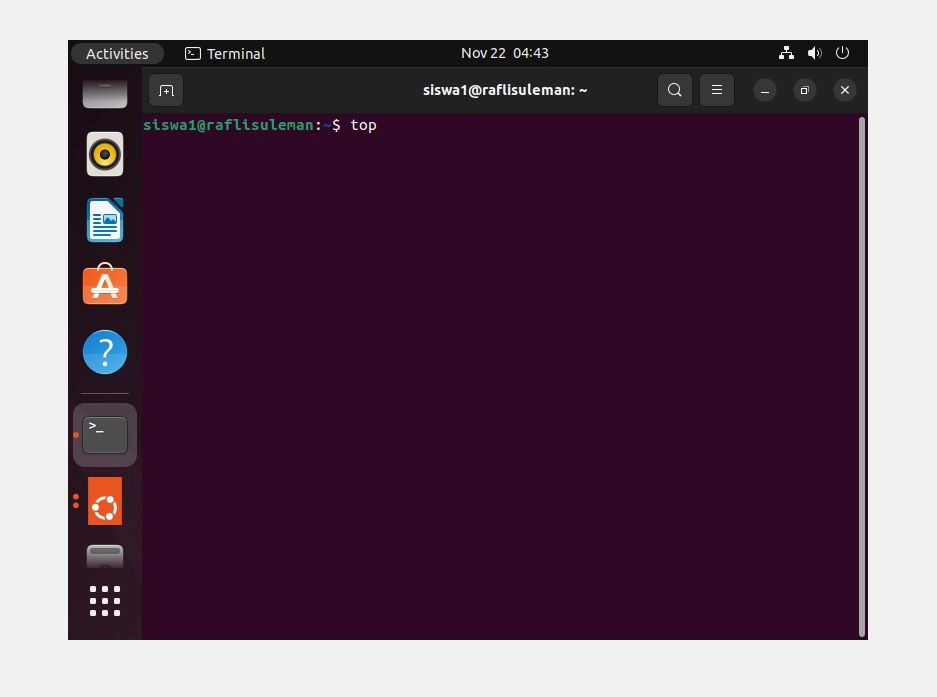Open a new terminal tab
Screen dimensions: 937x697
[x=166, y=90]
